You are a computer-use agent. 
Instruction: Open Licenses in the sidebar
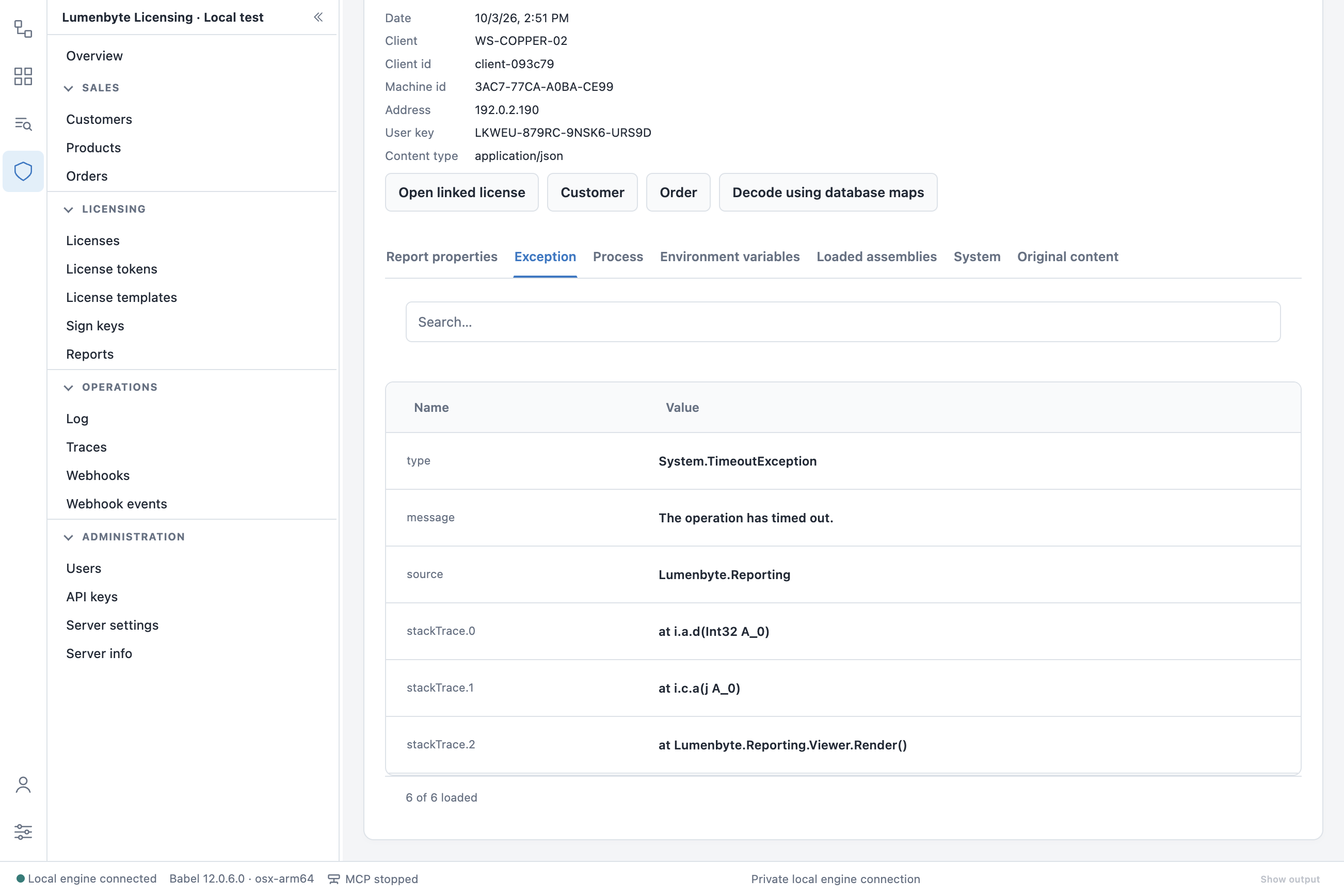[92, 241]
